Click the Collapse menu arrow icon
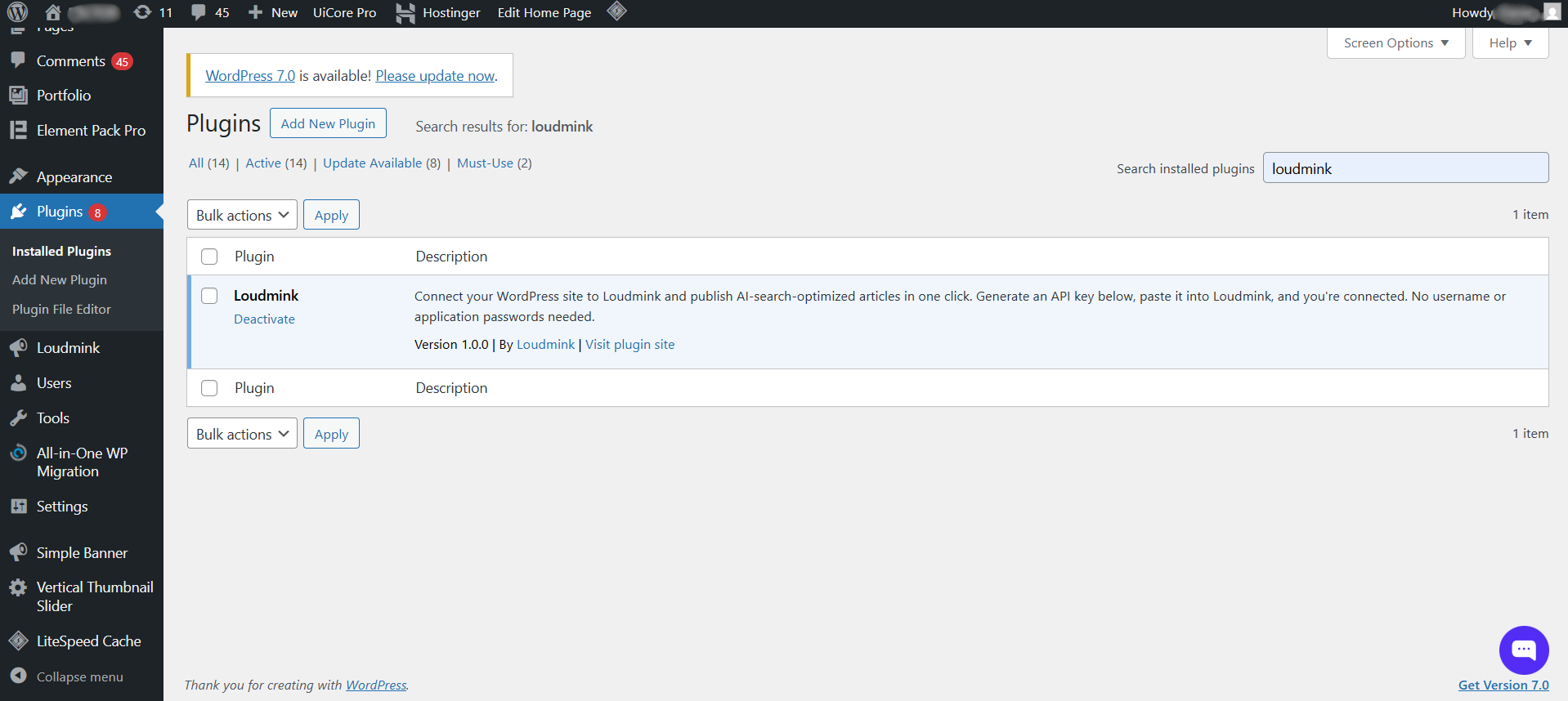 click(x=18, y=676)
